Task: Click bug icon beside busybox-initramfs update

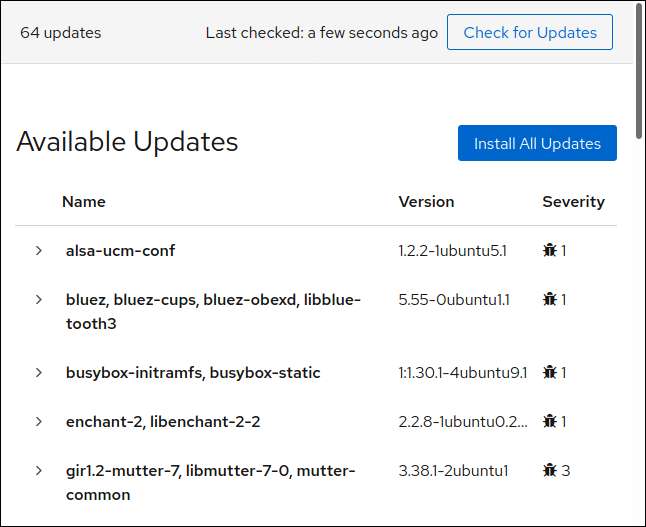Action: coord(549,373)
